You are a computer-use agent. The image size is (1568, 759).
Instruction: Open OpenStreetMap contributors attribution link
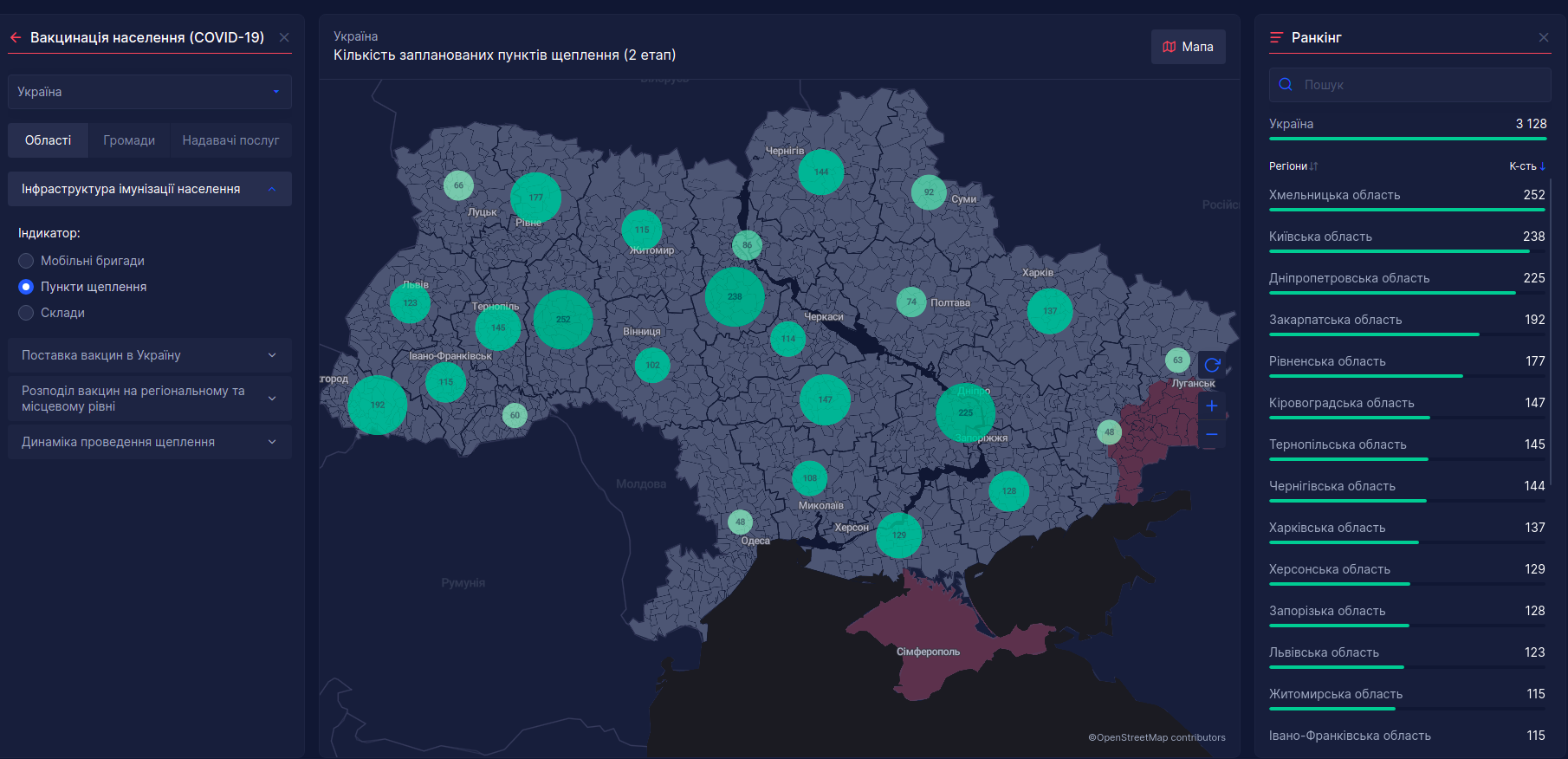(1157, 737)
